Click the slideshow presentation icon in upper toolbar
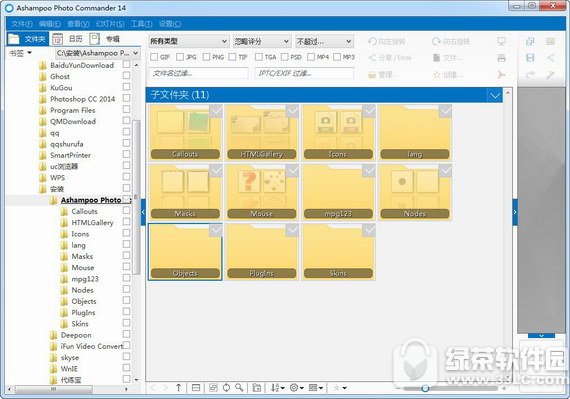 (501, 41)
